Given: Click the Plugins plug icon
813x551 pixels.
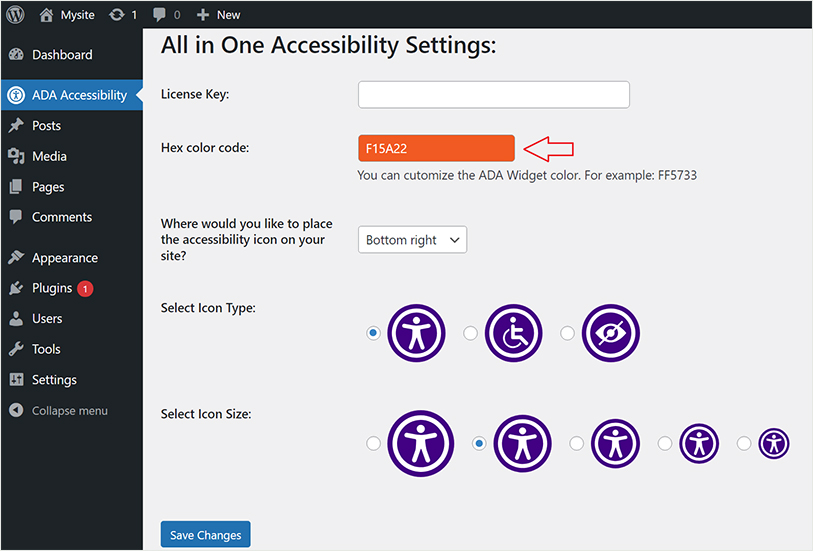Looking at the screenshot, I should (16, 288).
